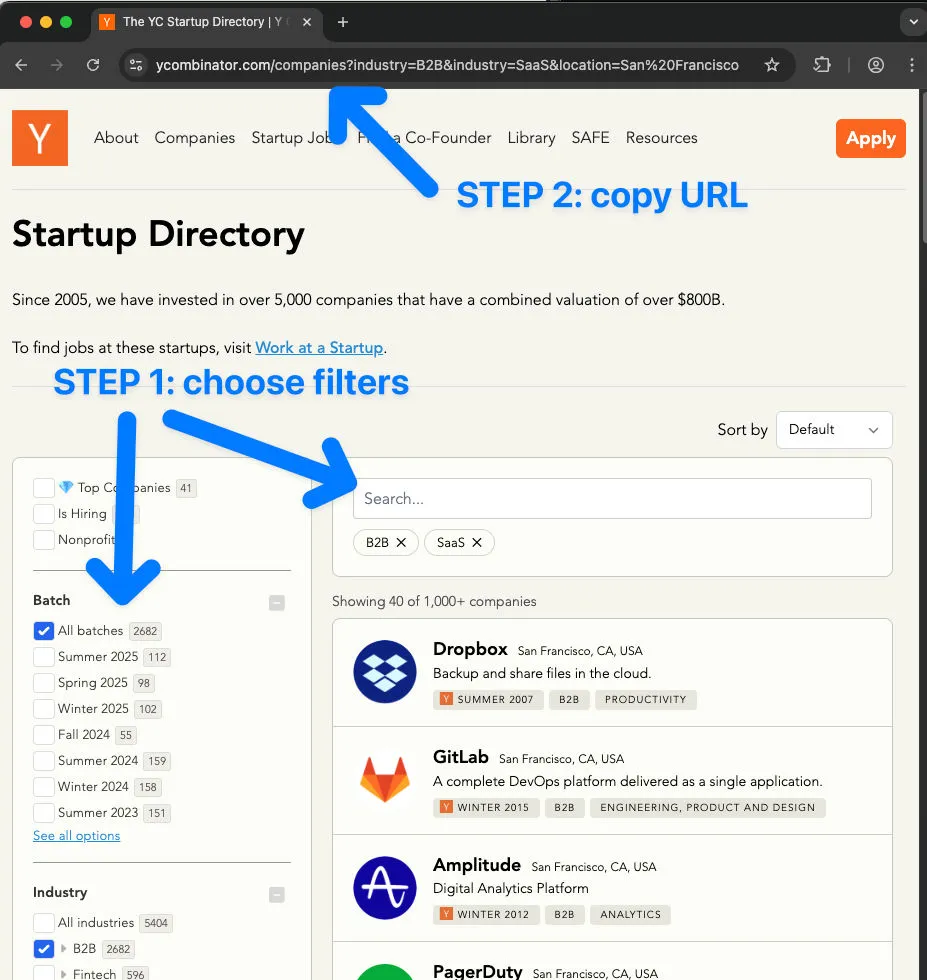Open the Companies nav item
This screenshot has height=980, width=927.
[x=194, y=138]
